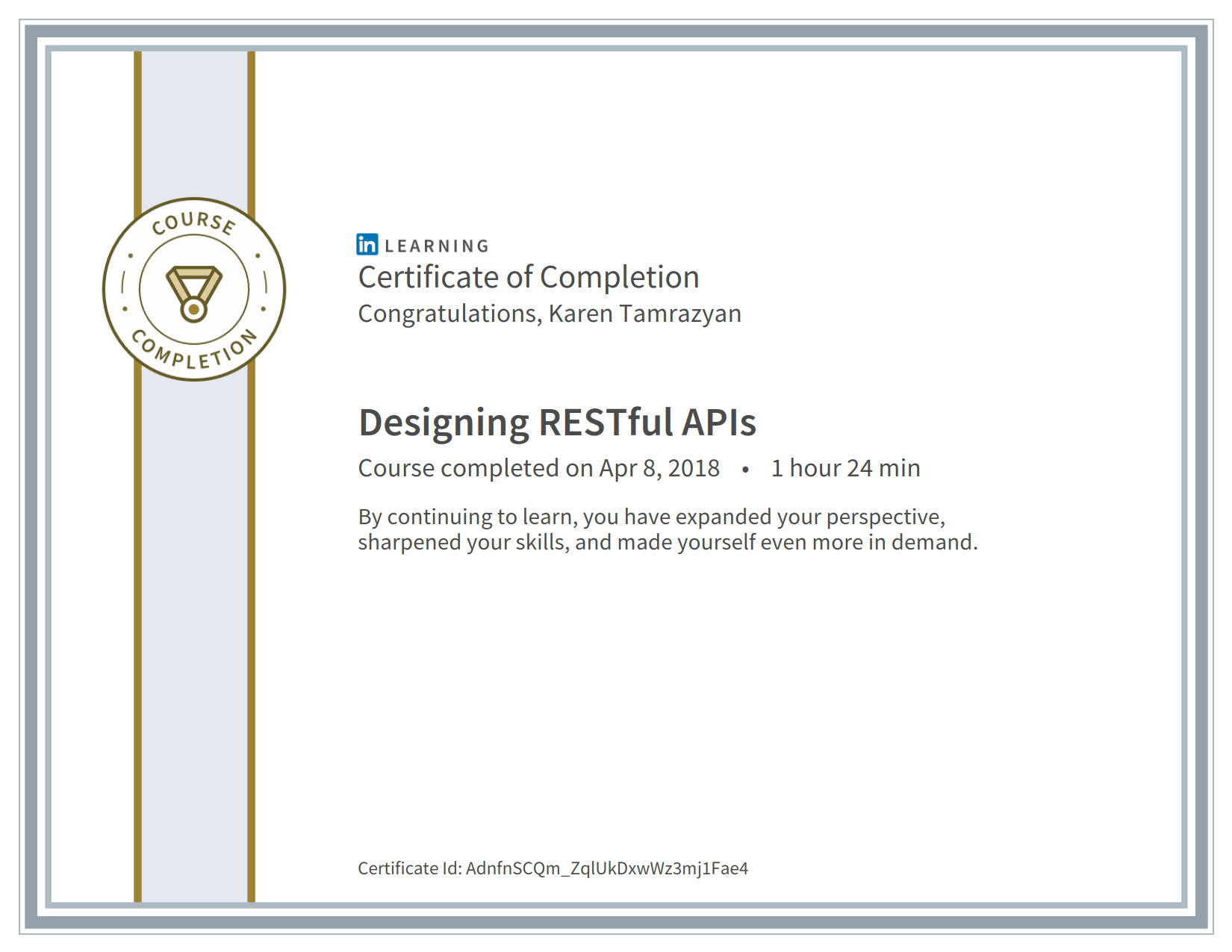Click the light blue ribbon below the seal
Screen dimensions: 1232x952
pos(194,635)
